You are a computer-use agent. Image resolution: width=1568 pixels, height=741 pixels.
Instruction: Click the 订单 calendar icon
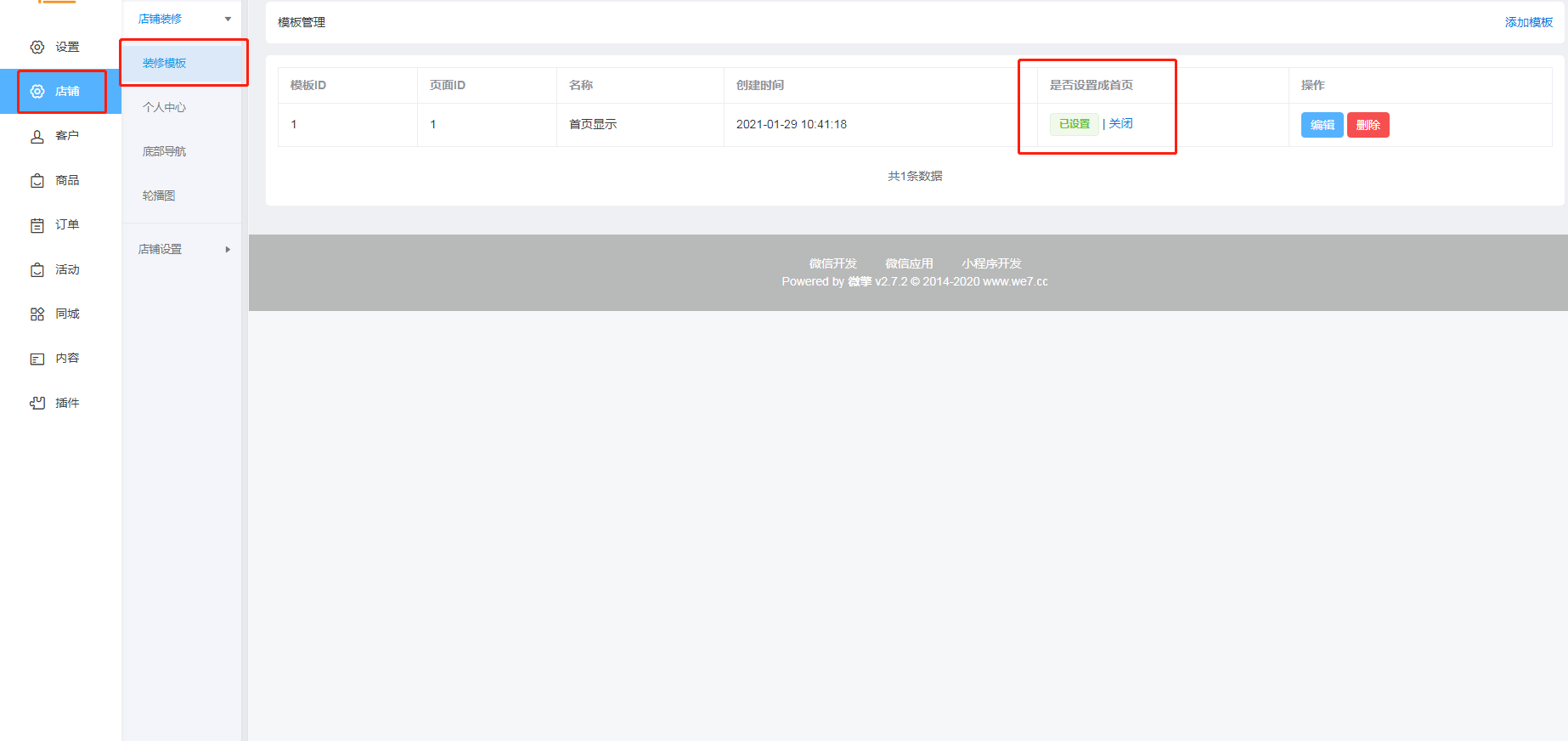click(x=37, y=225)
